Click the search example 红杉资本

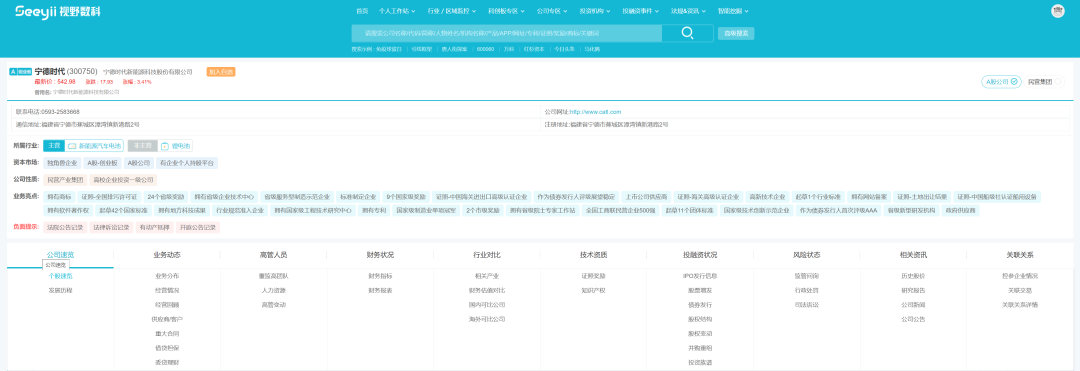click(x=534, y=49)
